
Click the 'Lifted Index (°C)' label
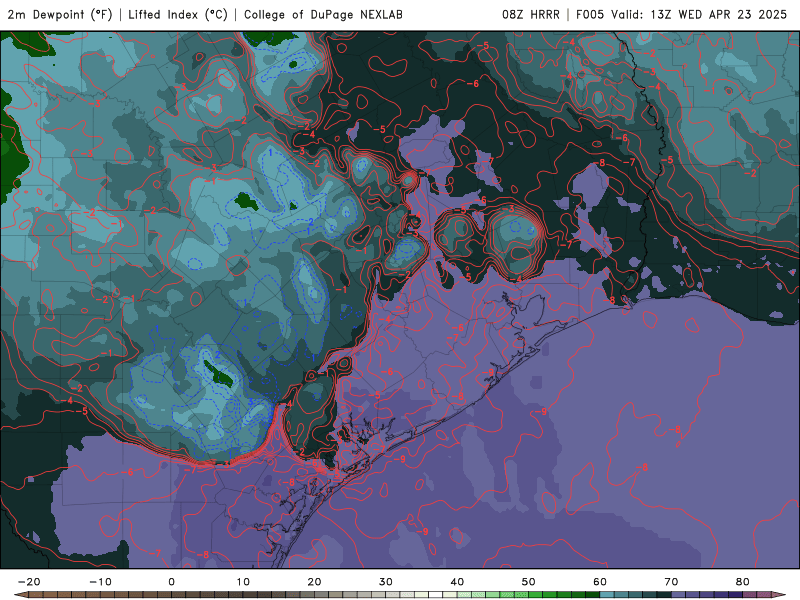[x=178, y=15]
